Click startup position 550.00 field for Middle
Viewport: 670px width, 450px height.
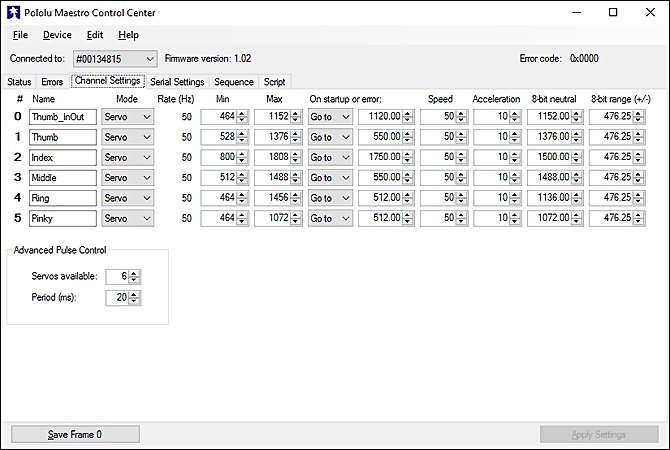(386, 177)
